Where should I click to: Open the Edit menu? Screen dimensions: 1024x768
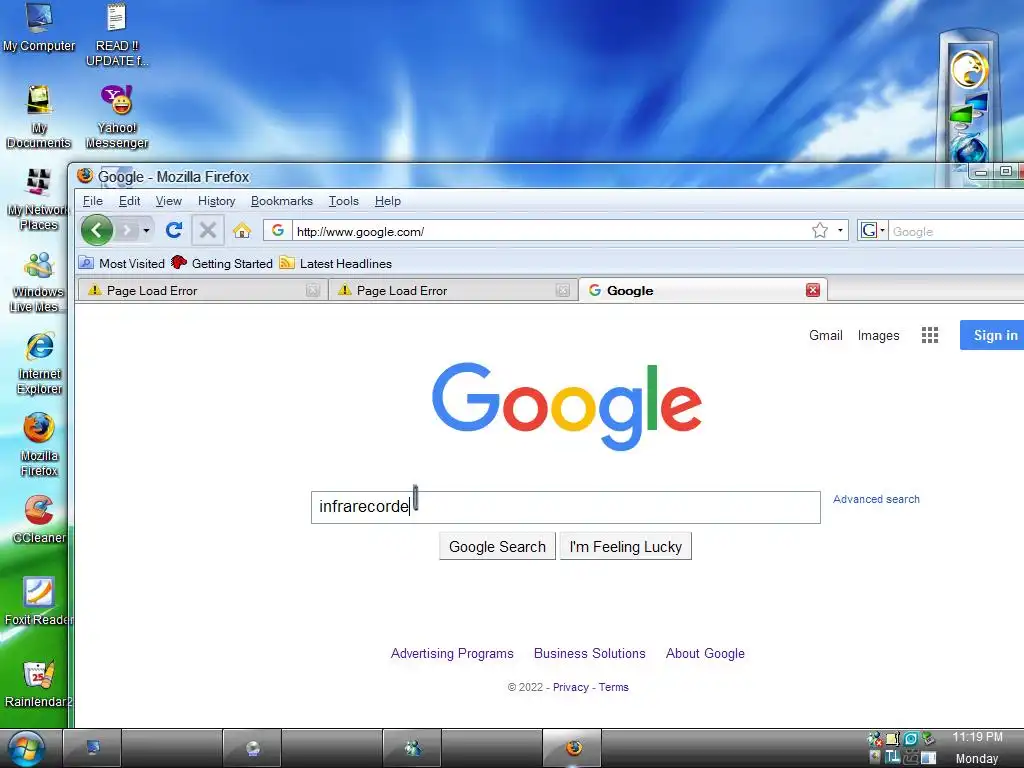point(129,201)
